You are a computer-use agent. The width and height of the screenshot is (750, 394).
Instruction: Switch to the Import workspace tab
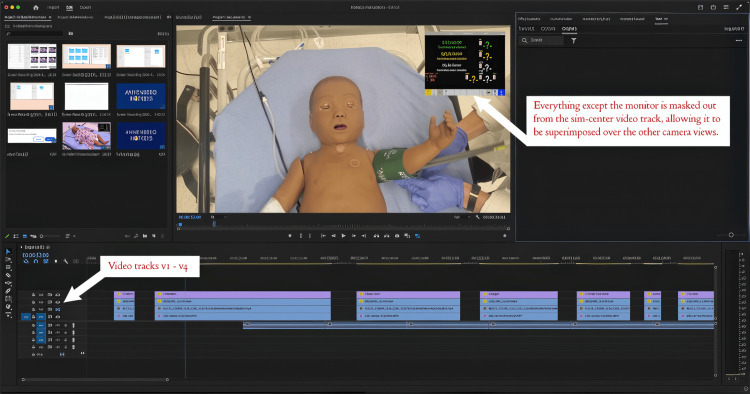[x=53, y=8]
